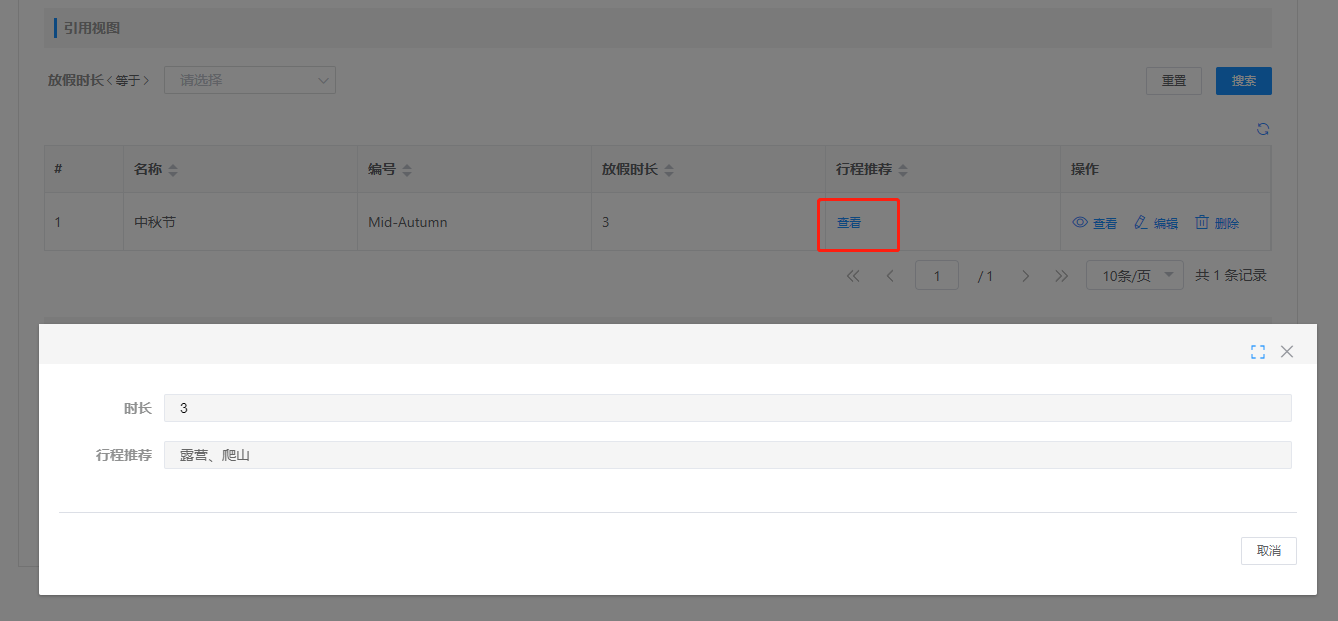Sort the table by 编号 column

pos(407,170)
